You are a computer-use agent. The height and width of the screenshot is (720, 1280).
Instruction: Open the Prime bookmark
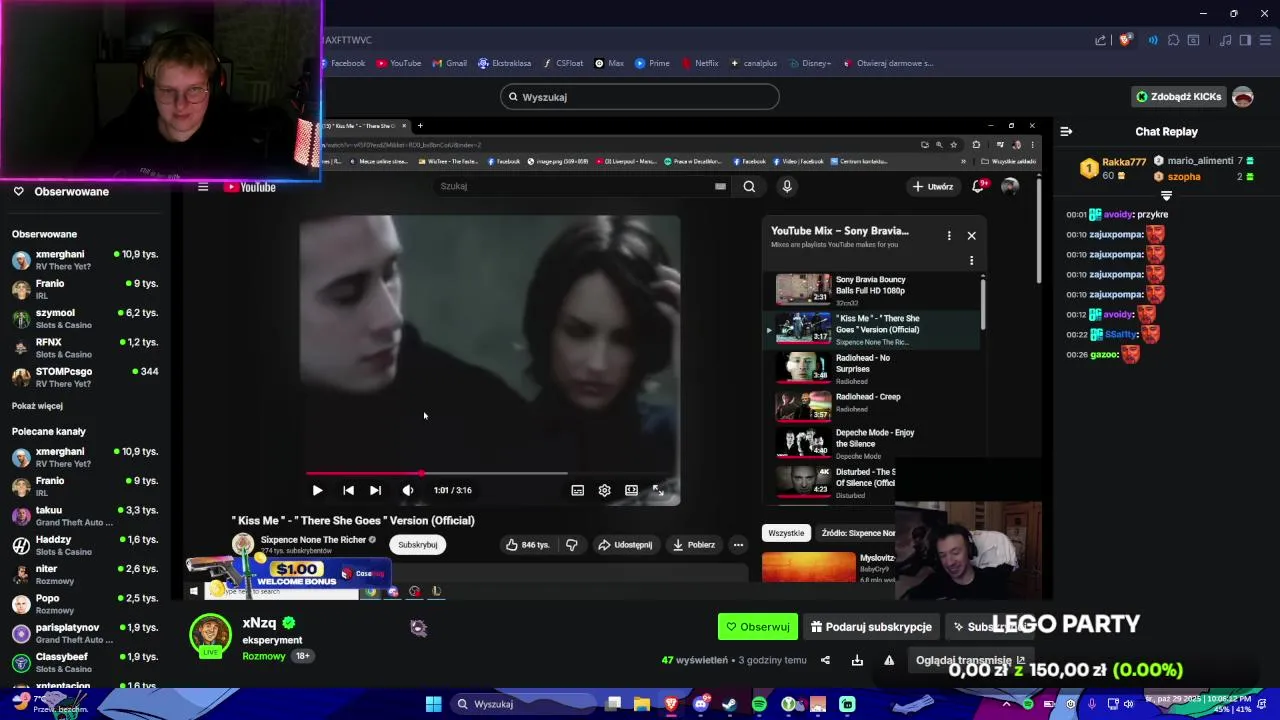(x=652, y=63)
